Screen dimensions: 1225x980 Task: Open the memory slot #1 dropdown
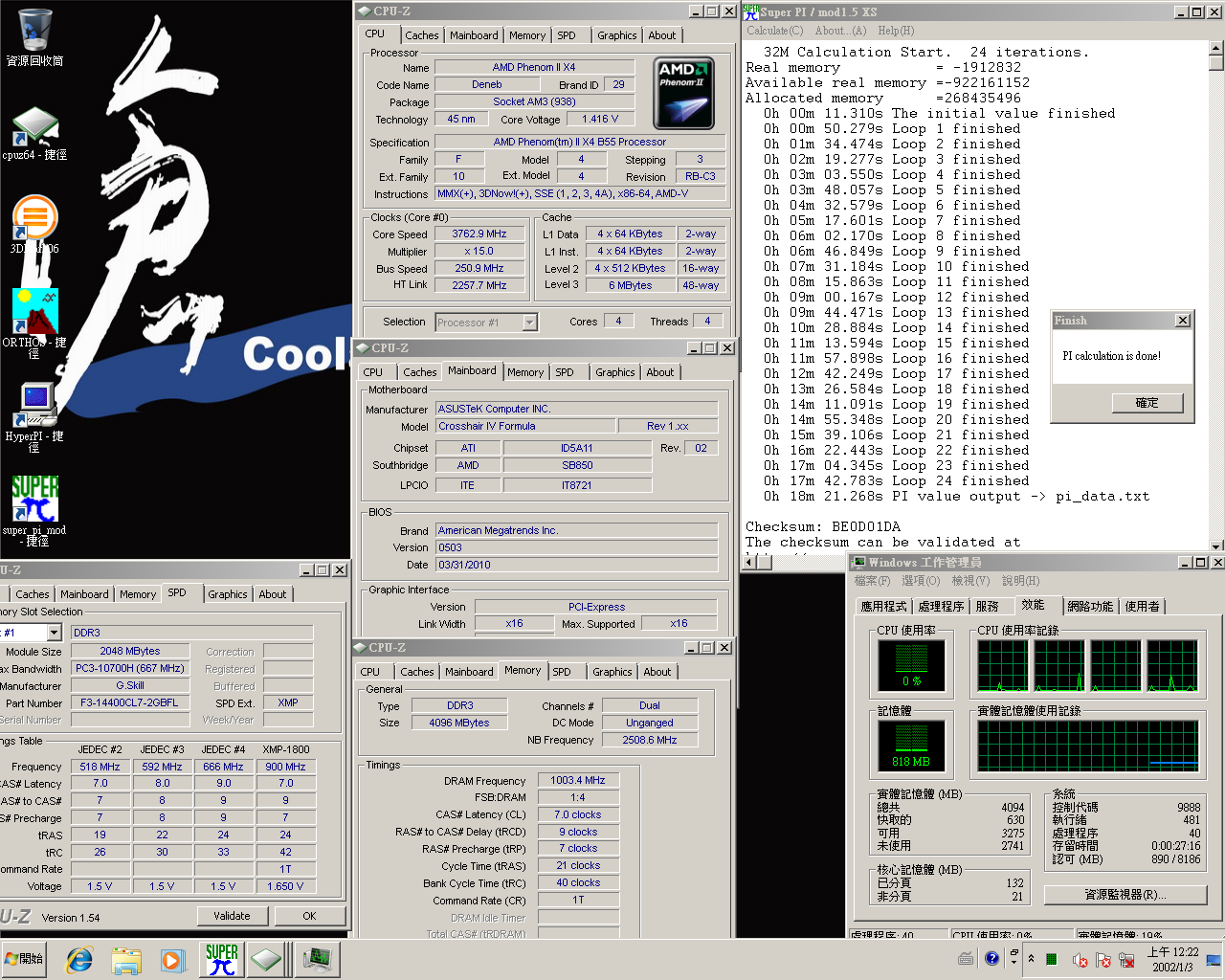(x=54, y=633)
